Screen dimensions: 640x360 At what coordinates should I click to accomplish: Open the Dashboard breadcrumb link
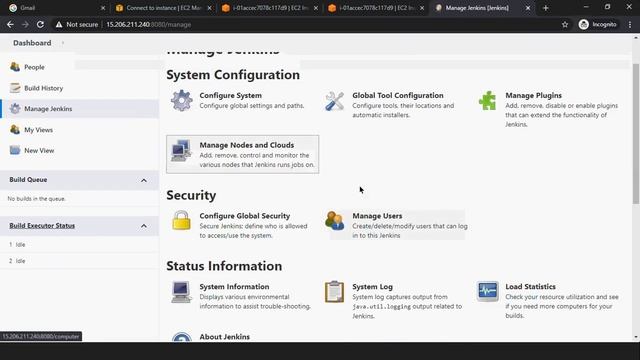tap(32, 43)
